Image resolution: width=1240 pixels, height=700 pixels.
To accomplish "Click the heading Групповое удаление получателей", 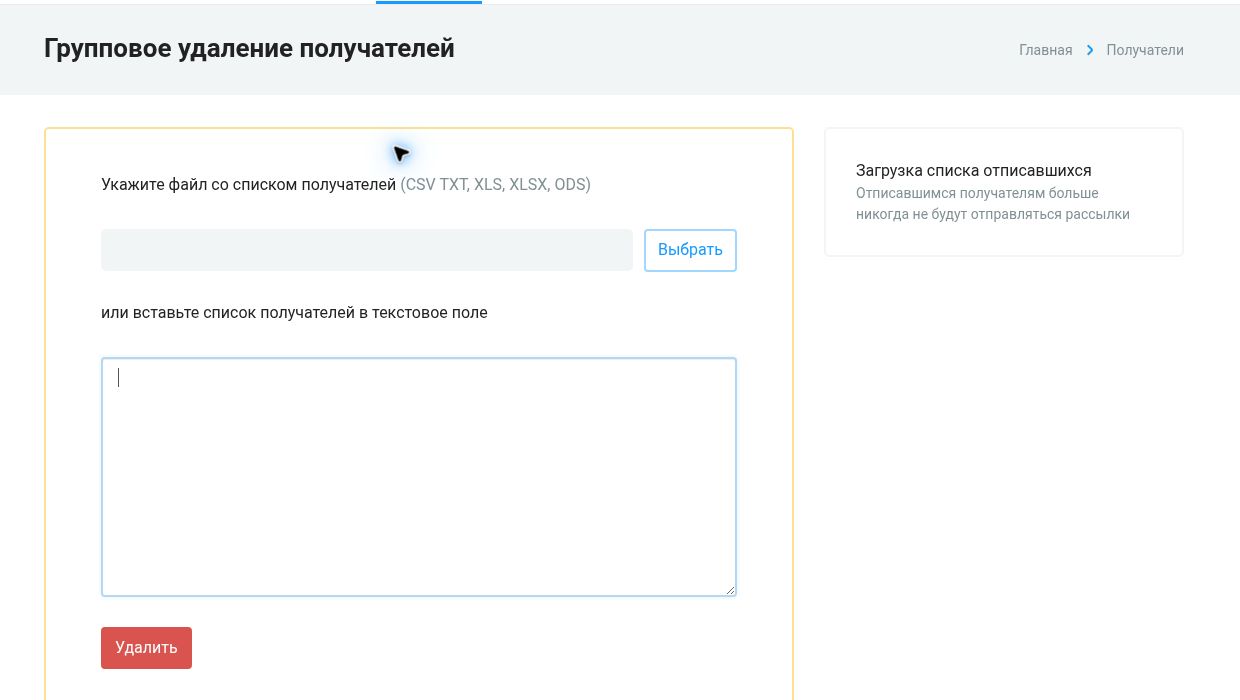I will 249,48.
